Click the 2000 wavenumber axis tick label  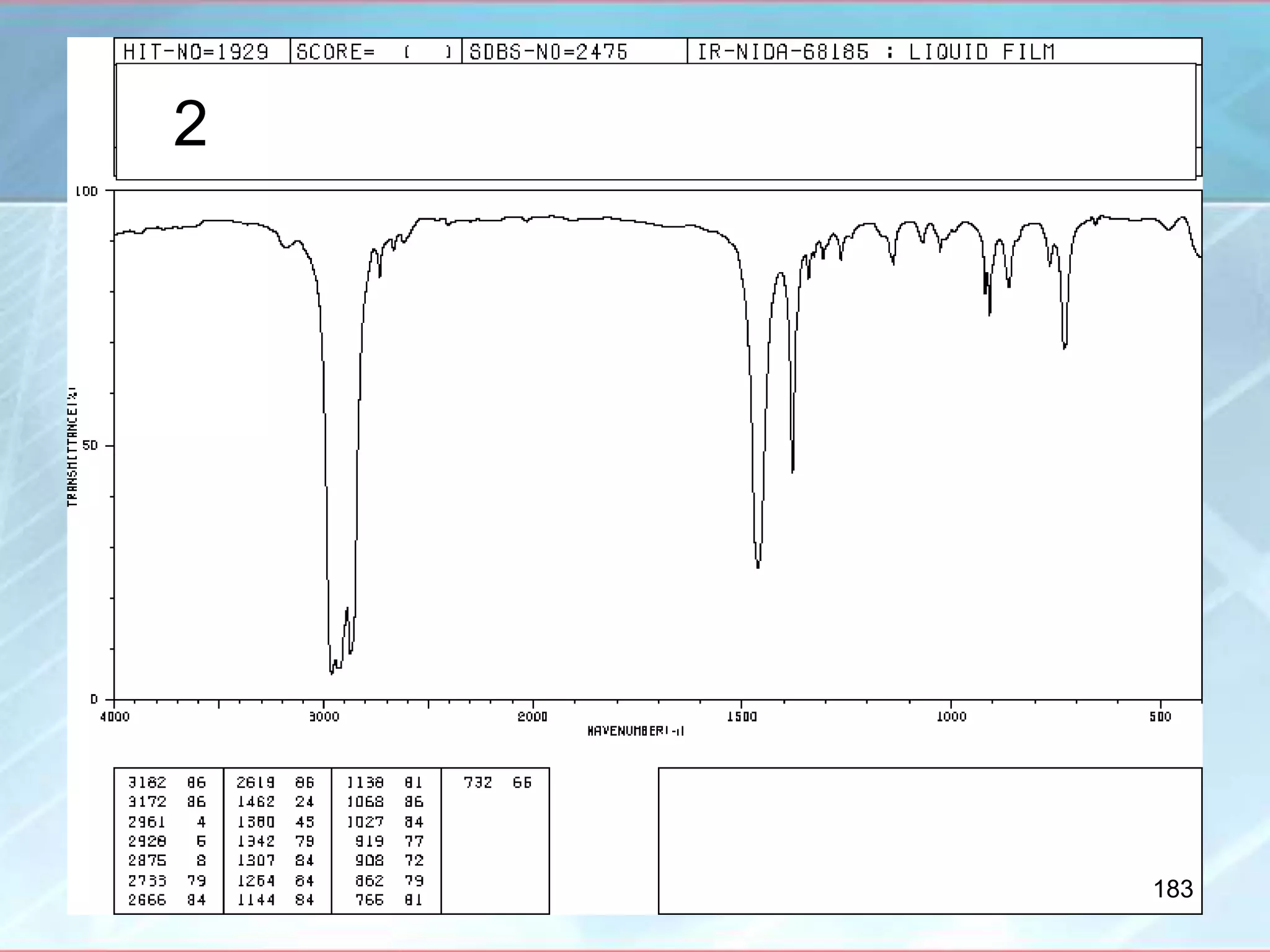pos(533,717)
